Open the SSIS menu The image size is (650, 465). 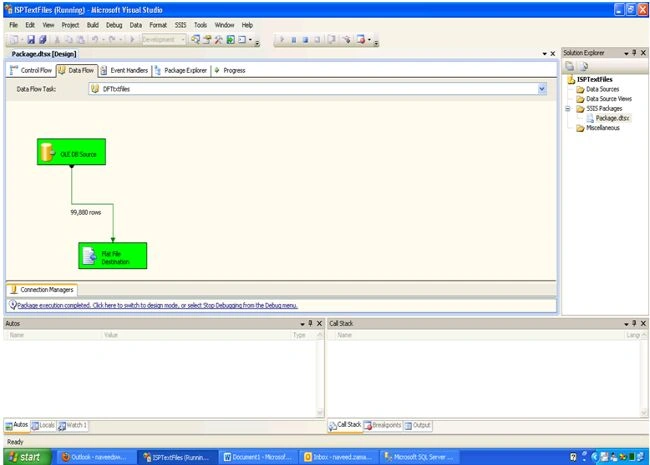pos(180,25)
